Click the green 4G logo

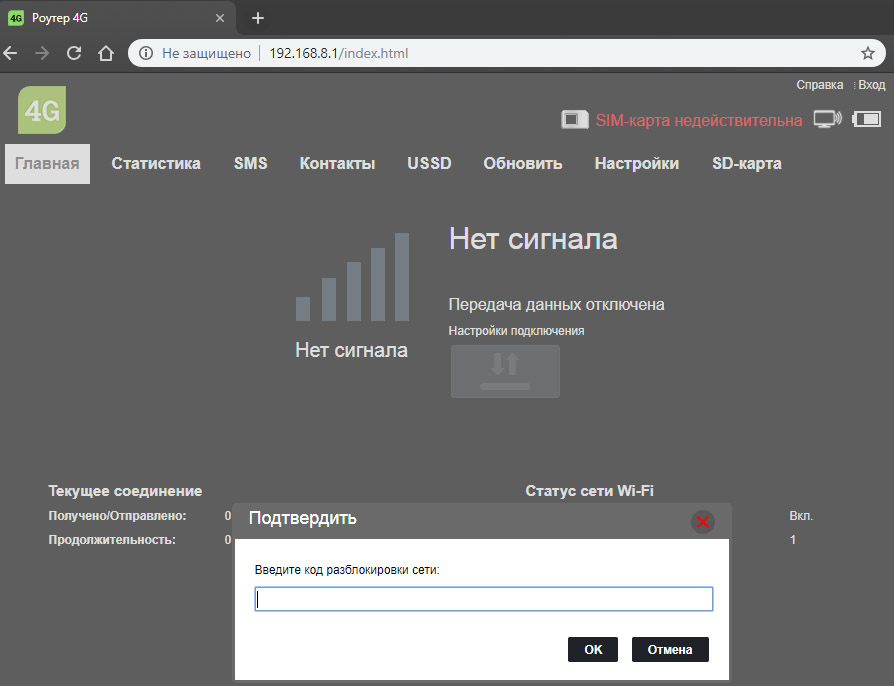42,110
